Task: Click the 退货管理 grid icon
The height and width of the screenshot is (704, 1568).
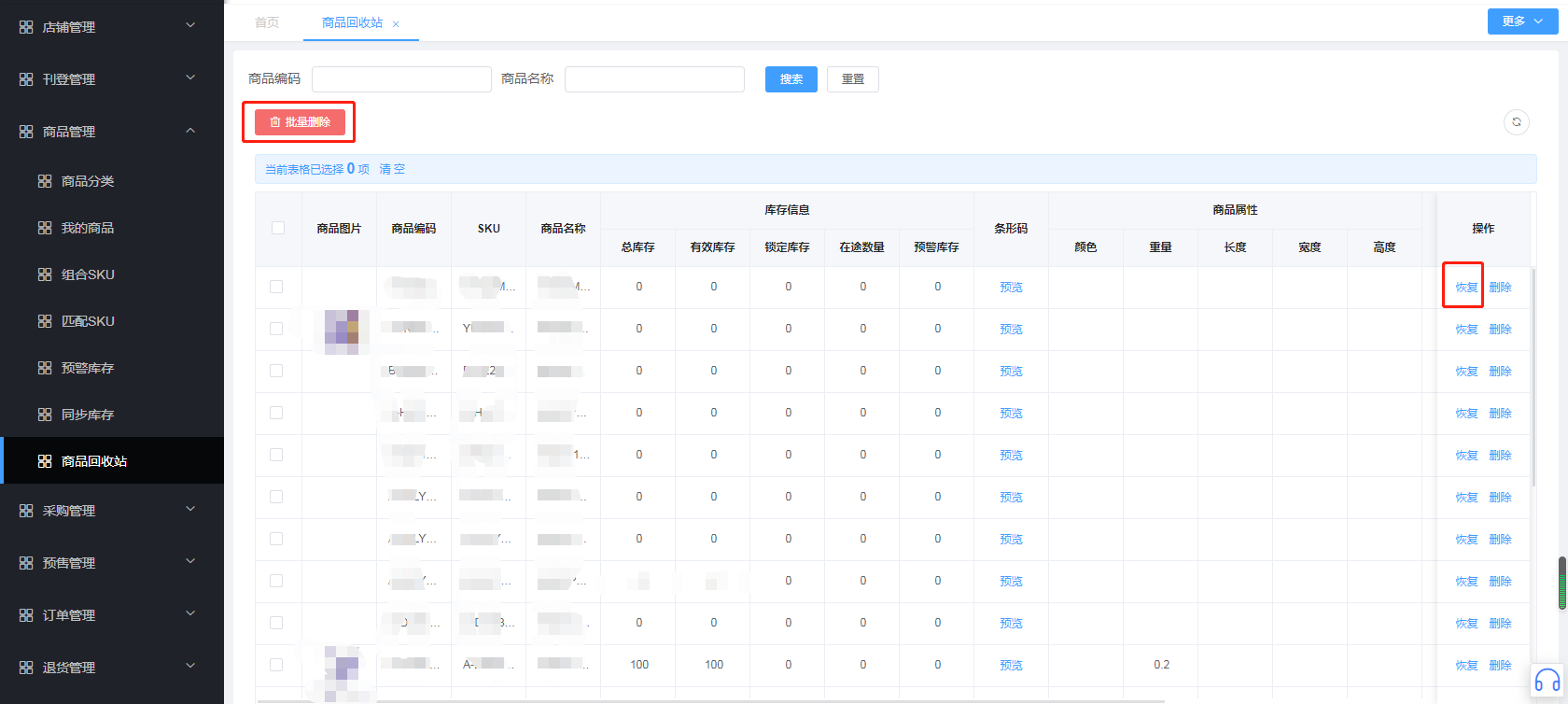Action: 26,668
